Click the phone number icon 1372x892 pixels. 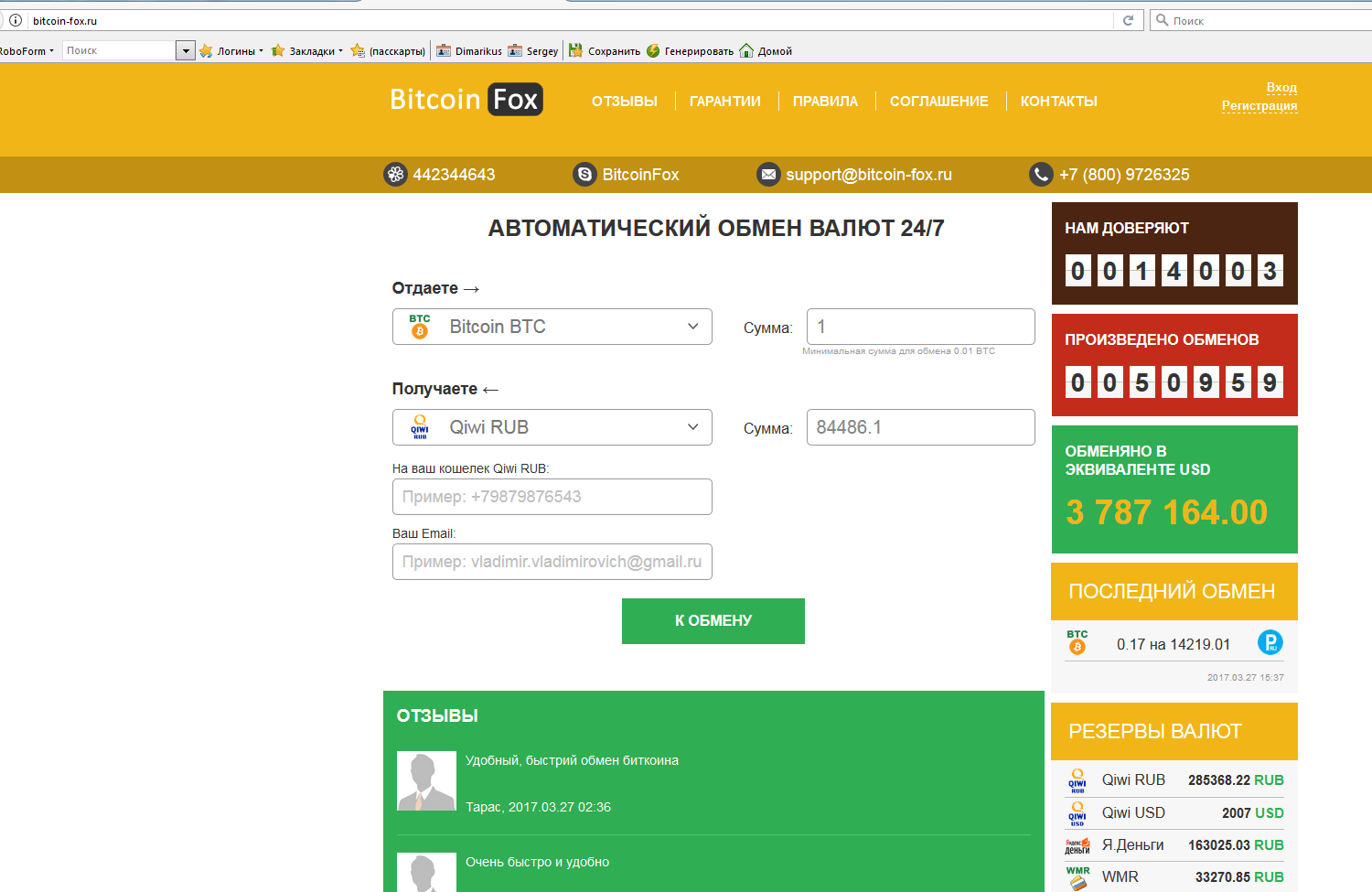(x=1041, y=174)
